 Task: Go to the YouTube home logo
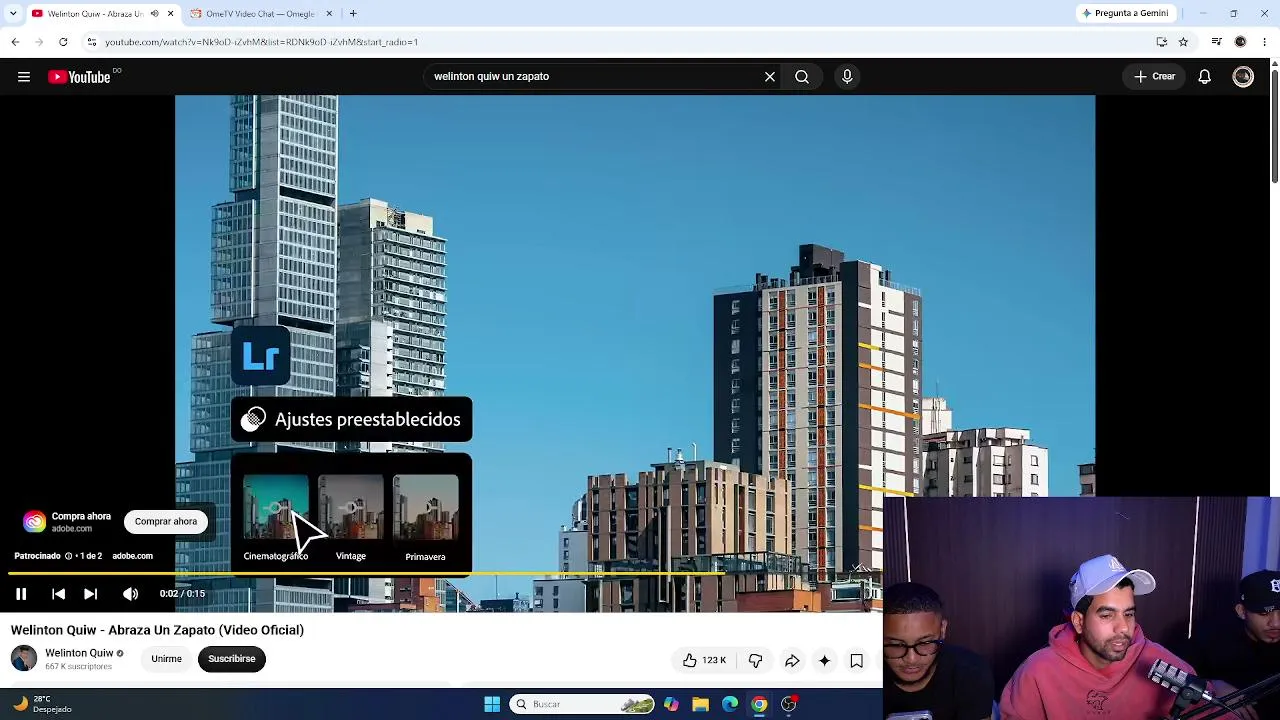[x=80, y=77]
